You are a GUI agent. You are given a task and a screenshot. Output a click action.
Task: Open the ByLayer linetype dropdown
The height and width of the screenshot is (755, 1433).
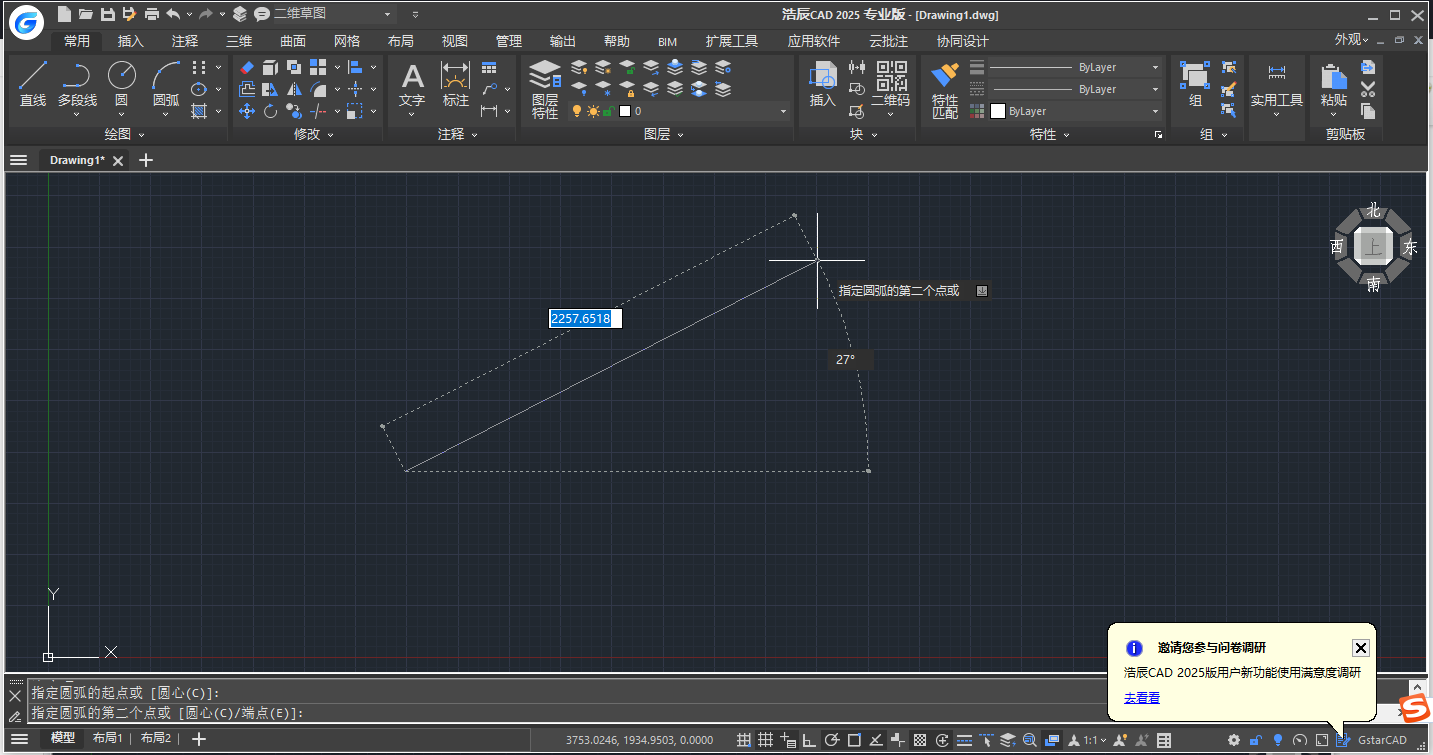click(1155, 89)
